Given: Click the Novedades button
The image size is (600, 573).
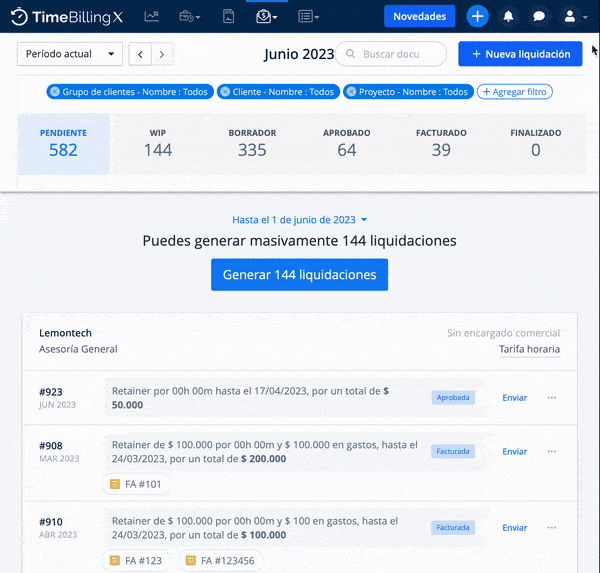Looking at the screenshot, I should click(419, 16).
